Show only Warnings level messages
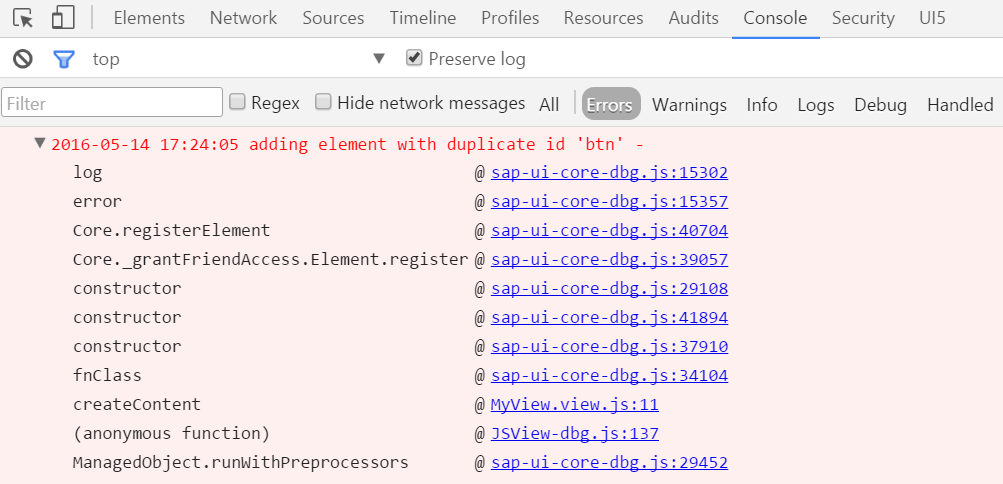The image size is (1003, 484). [x=689, y=104]
